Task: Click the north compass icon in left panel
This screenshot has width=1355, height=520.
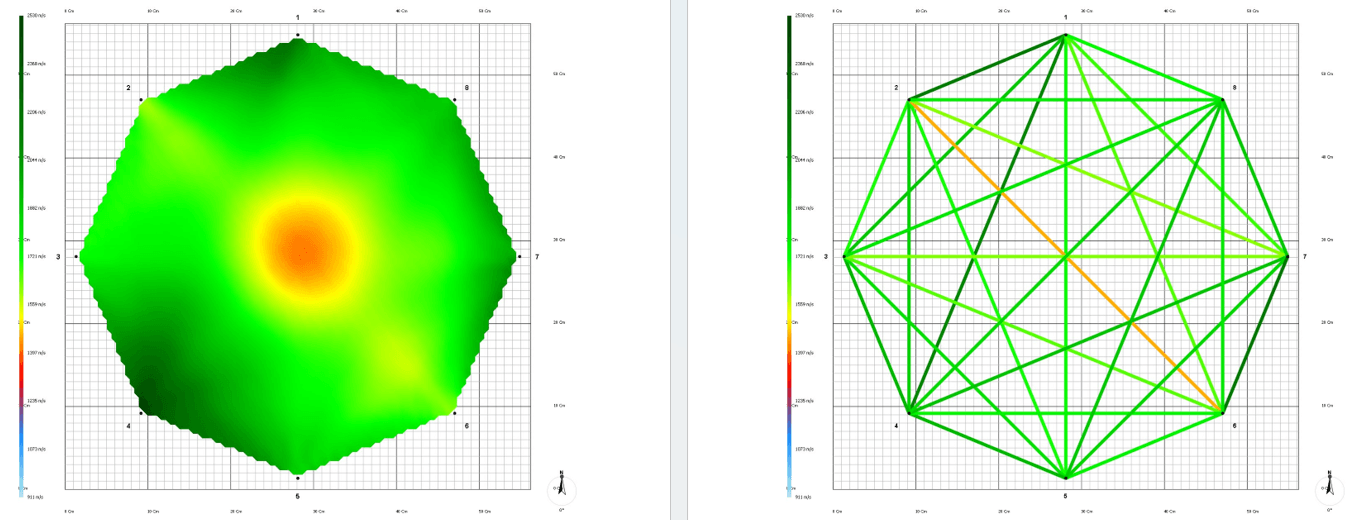Action: pyautogui.click(x=562, y=487)
